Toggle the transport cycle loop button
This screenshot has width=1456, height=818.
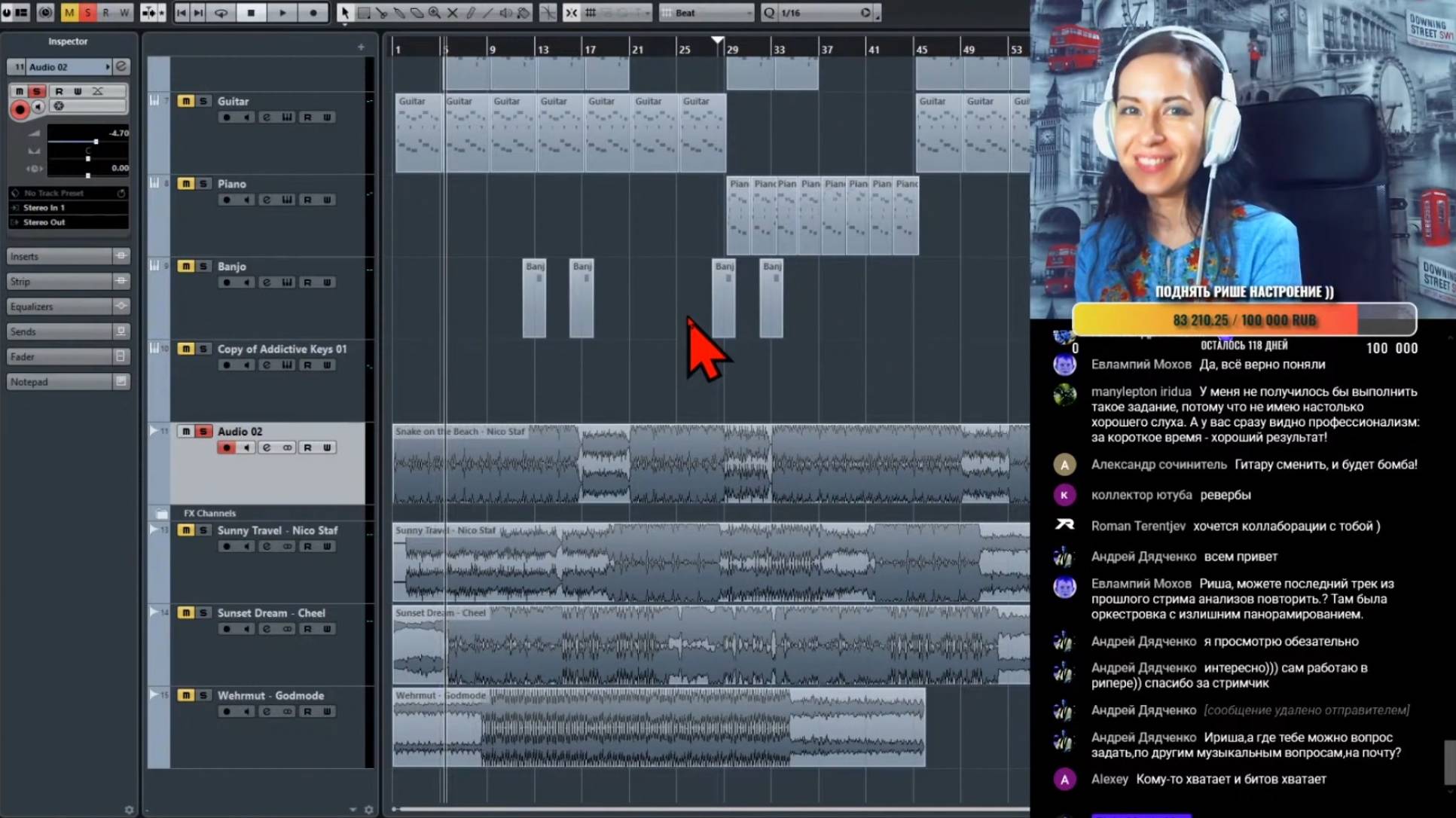point(221,13)
